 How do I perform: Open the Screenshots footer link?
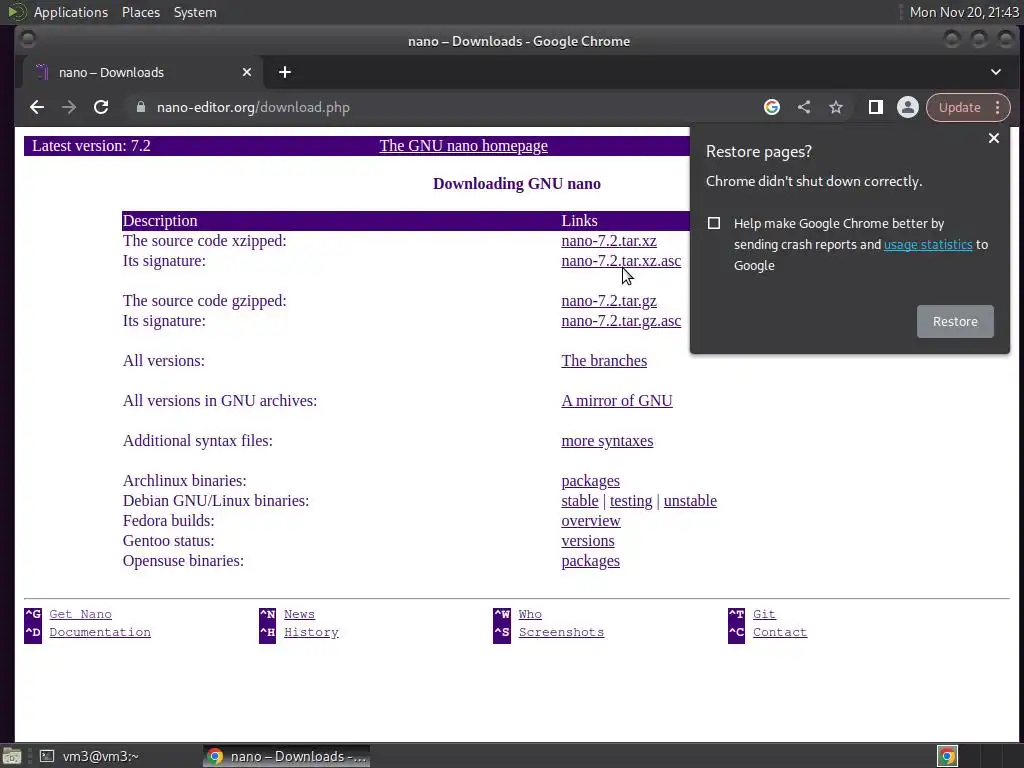(561, 633)
